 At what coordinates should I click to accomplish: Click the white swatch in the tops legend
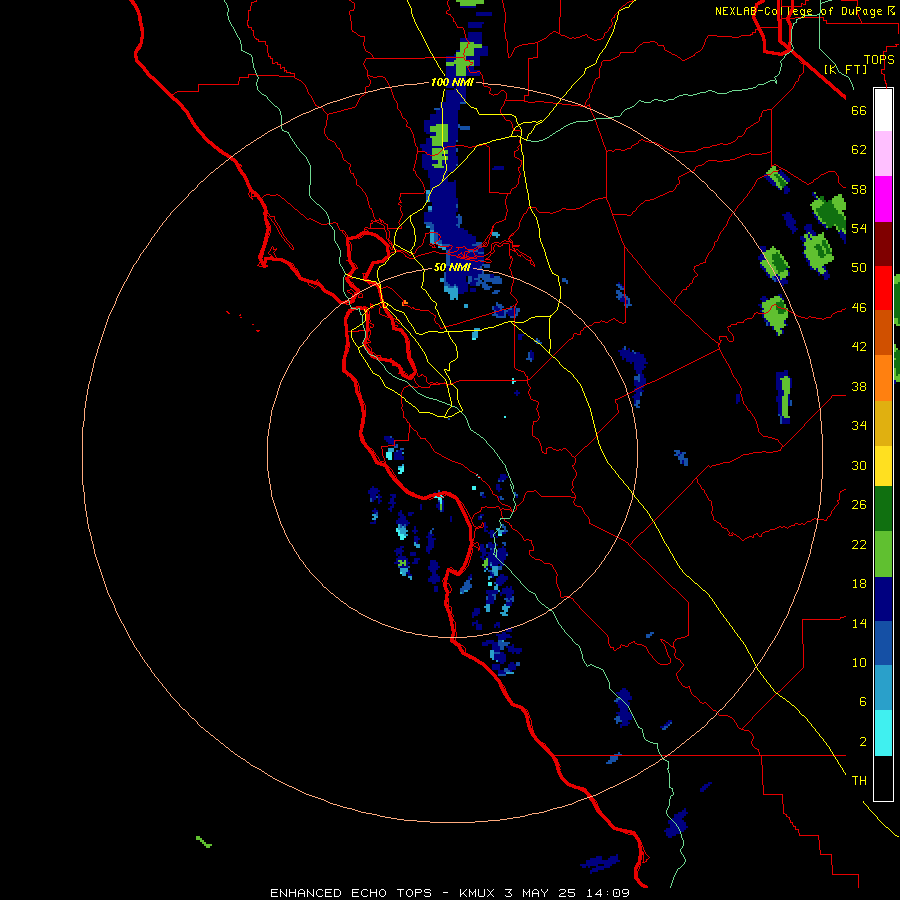click(883, 110)
